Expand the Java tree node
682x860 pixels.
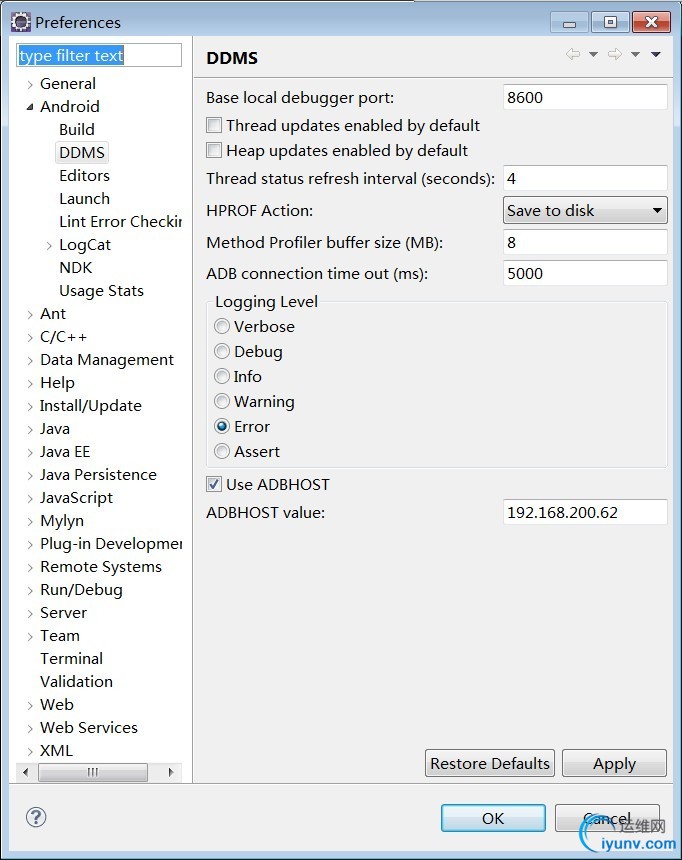[x=30, y=429]
